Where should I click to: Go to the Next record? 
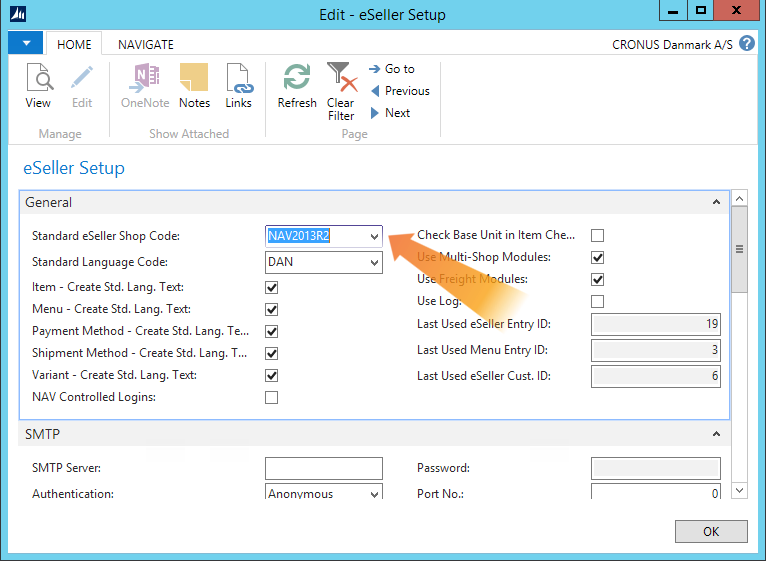point(390,113)
